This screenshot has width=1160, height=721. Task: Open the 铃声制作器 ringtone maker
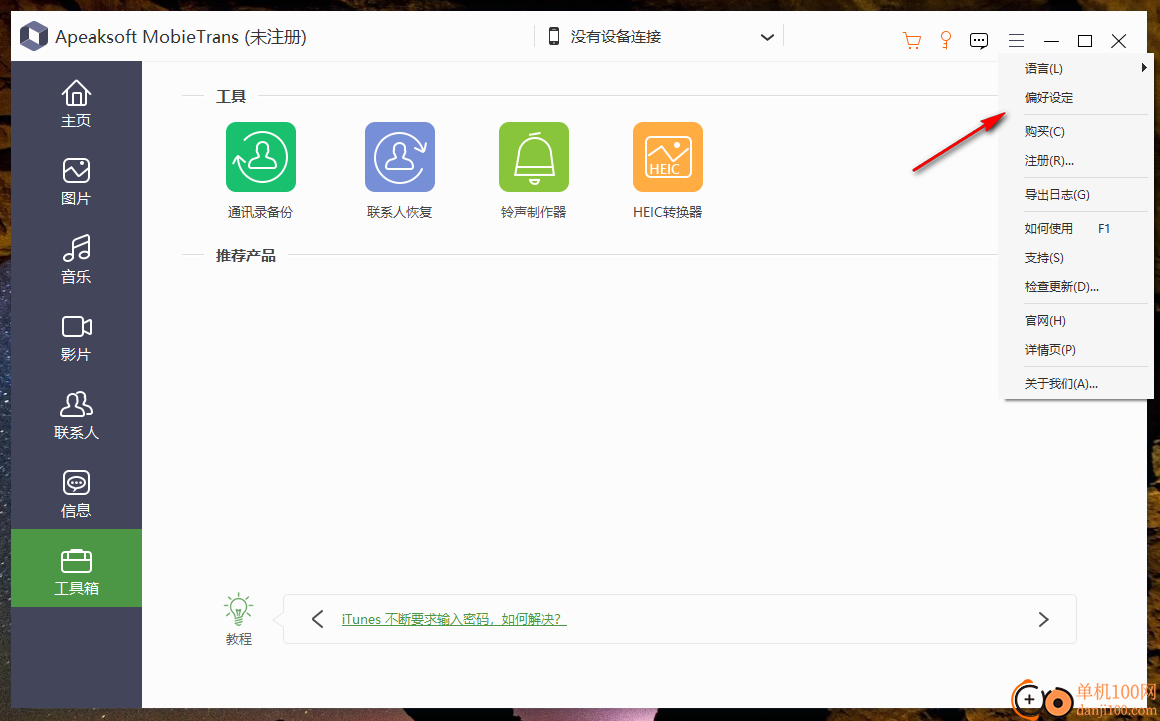pos(533,157)
